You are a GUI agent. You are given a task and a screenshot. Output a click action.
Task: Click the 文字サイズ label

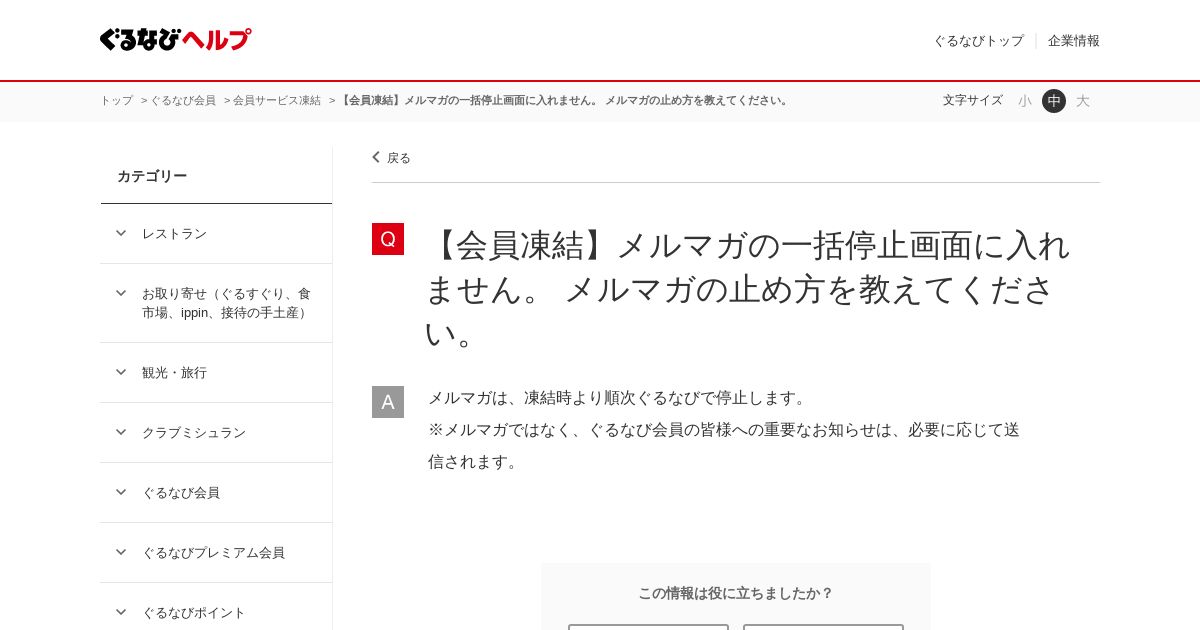point(972,101)
